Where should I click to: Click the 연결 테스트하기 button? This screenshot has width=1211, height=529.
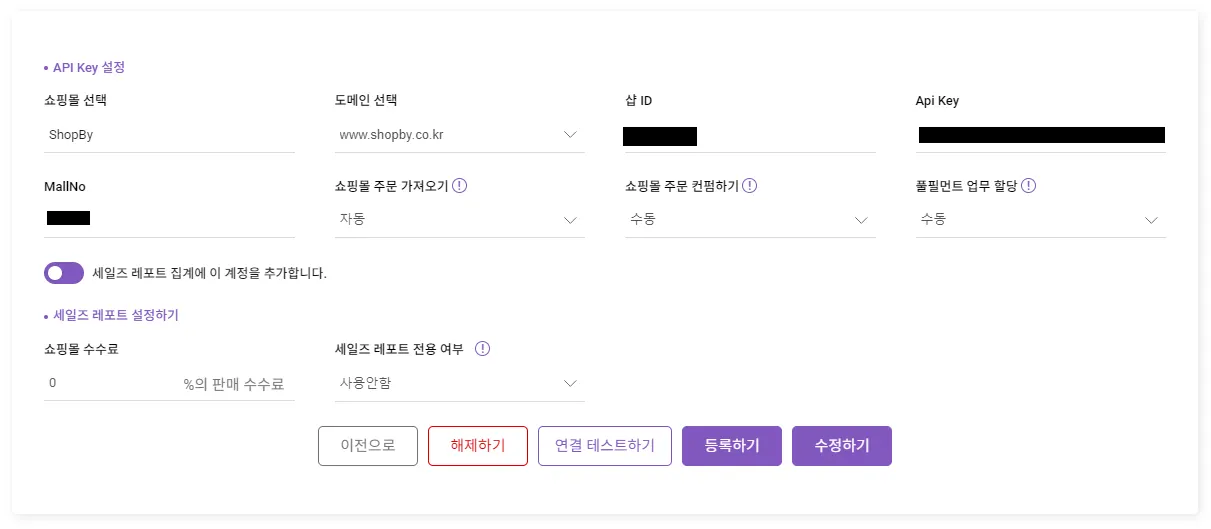(x=605, y=446)
